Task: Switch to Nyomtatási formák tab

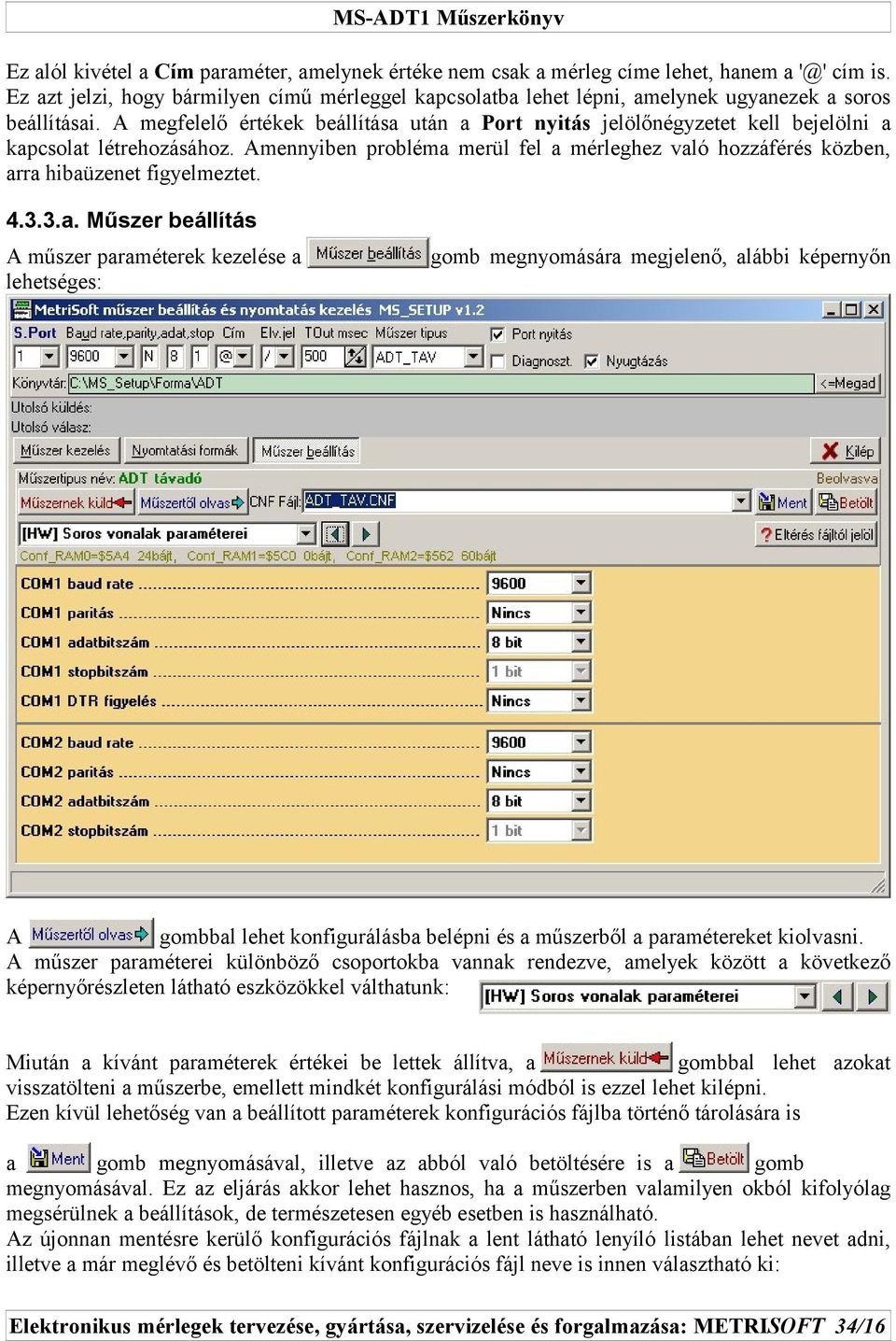Action: [185, 451]
